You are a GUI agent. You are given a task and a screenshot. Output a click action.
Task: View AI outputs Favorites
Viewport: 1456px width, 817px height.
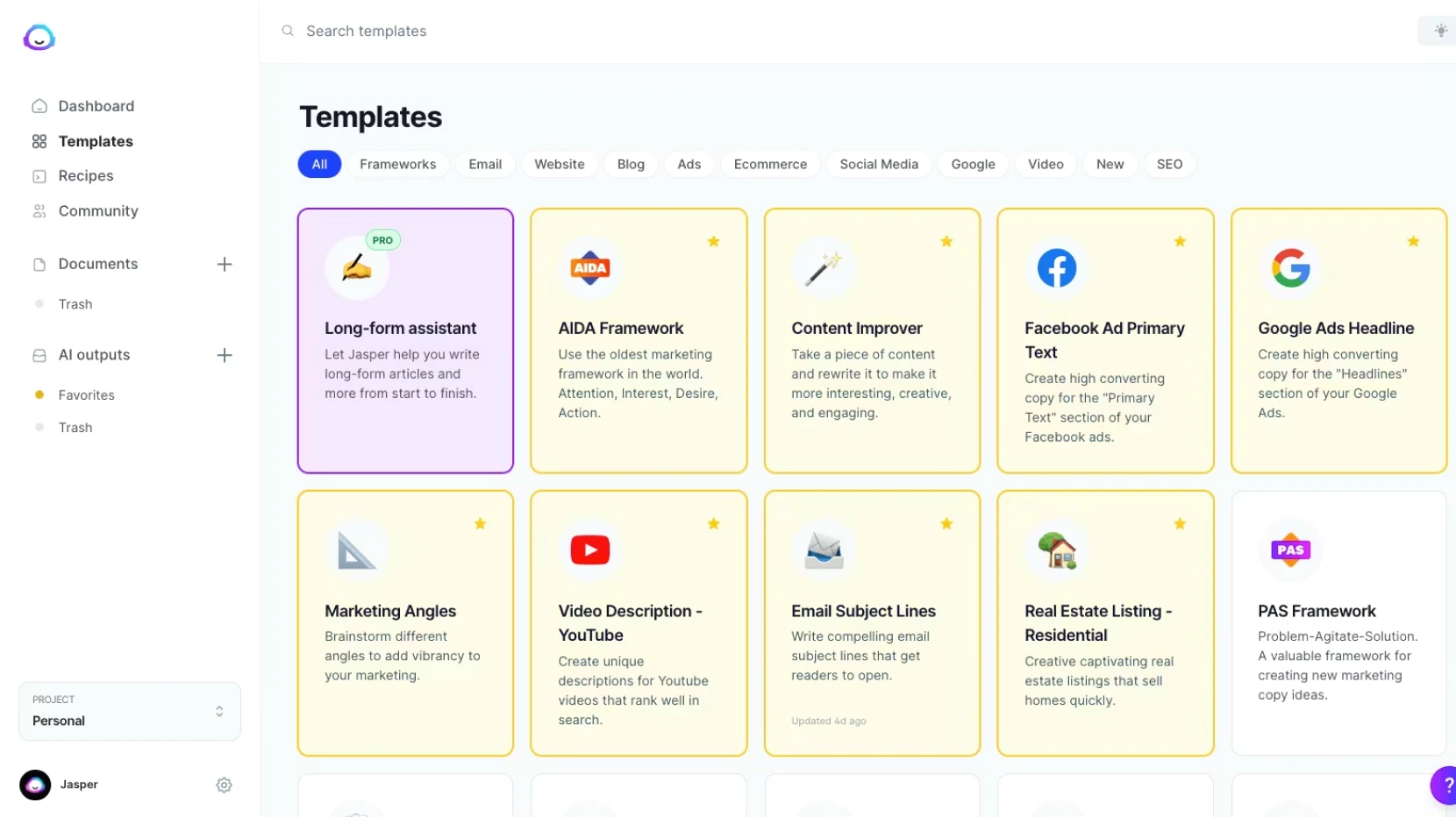86,394
